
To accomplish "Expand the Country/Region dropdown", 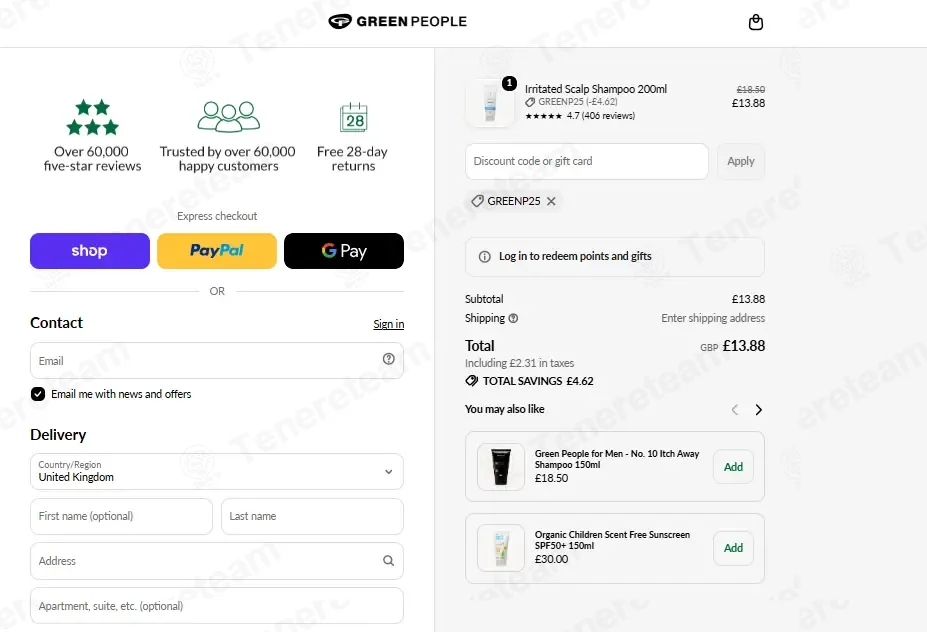I will click(x=217, y=472).
